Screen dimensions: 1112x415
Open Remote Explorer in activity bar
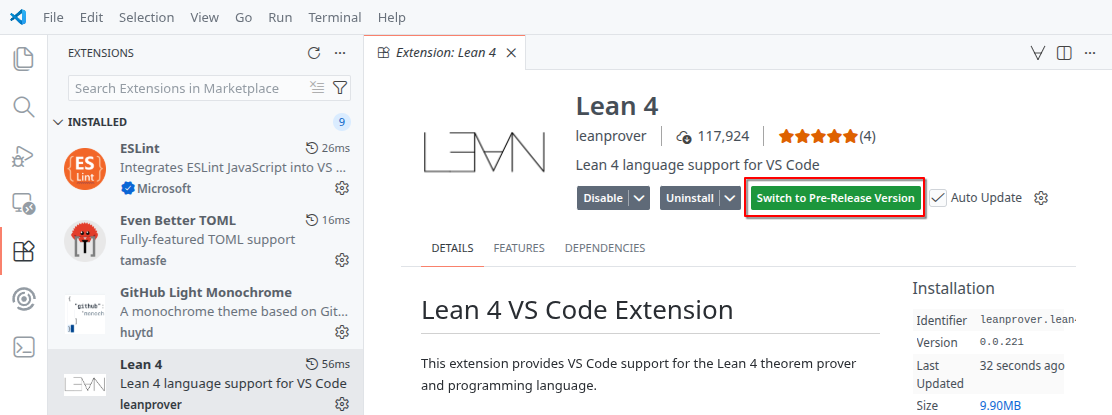(x=23, y=204)
